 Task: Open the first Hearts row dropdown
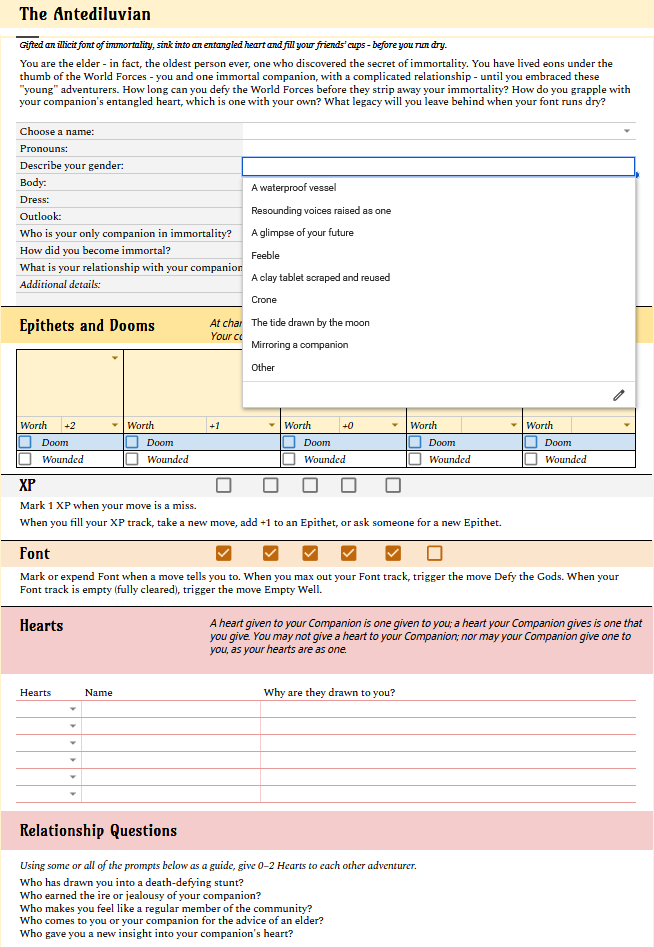[72, 709]
